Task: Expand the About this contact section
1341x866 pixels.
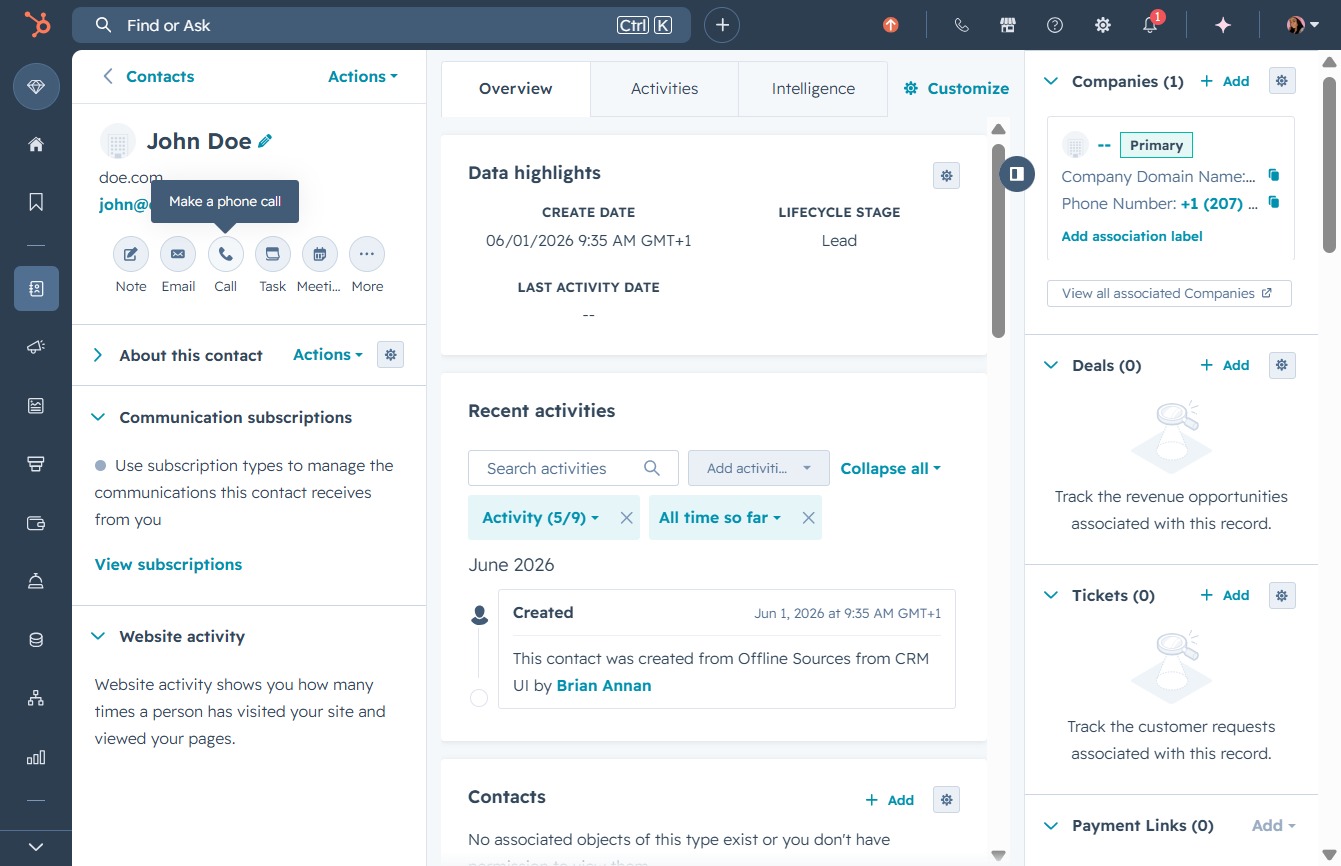Action: (x=98, y=355)
